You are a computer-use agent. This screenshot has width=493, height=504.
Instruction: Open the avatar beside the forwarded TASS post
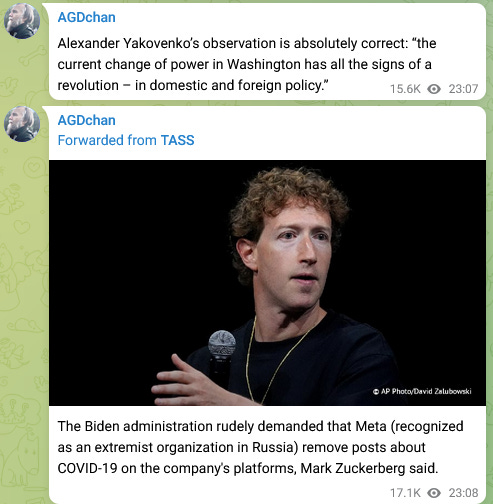[x=22, y=124]
